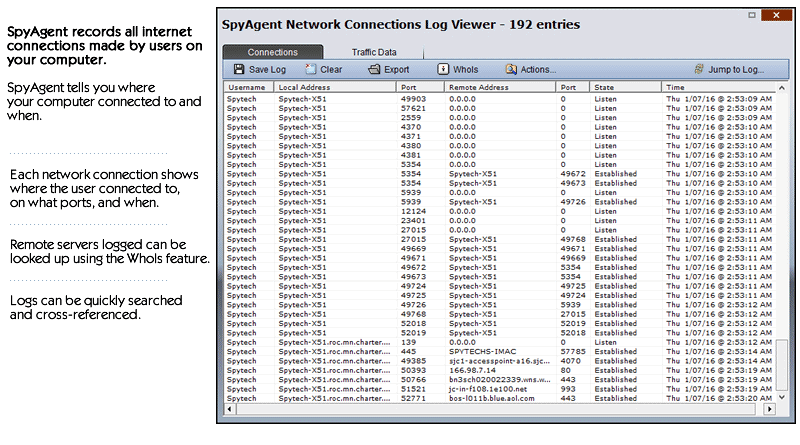
Task: Select row with remote port 993
Action: pos(500,389)
